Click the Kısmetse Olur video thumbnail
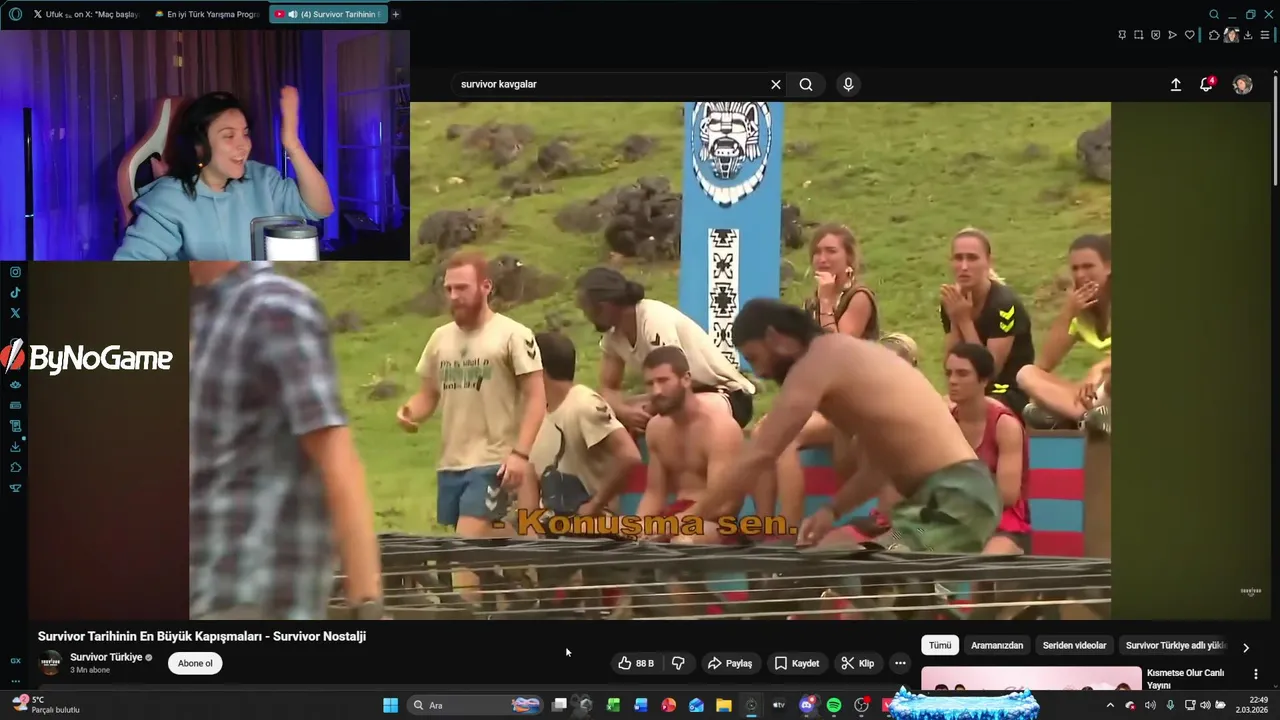Screen dimensions: 1280x720 click(1031, 678)
